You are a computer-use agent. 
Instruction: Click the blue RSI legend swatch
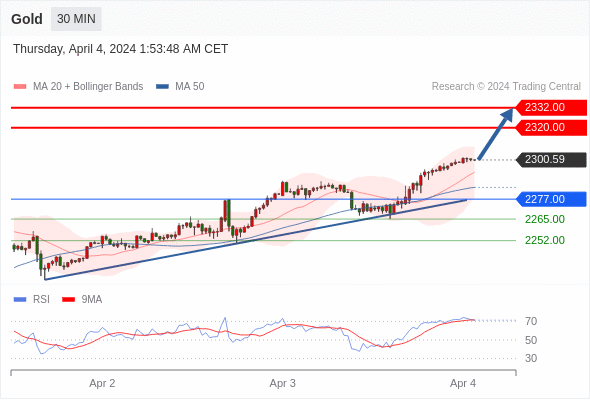coord(20,300)
